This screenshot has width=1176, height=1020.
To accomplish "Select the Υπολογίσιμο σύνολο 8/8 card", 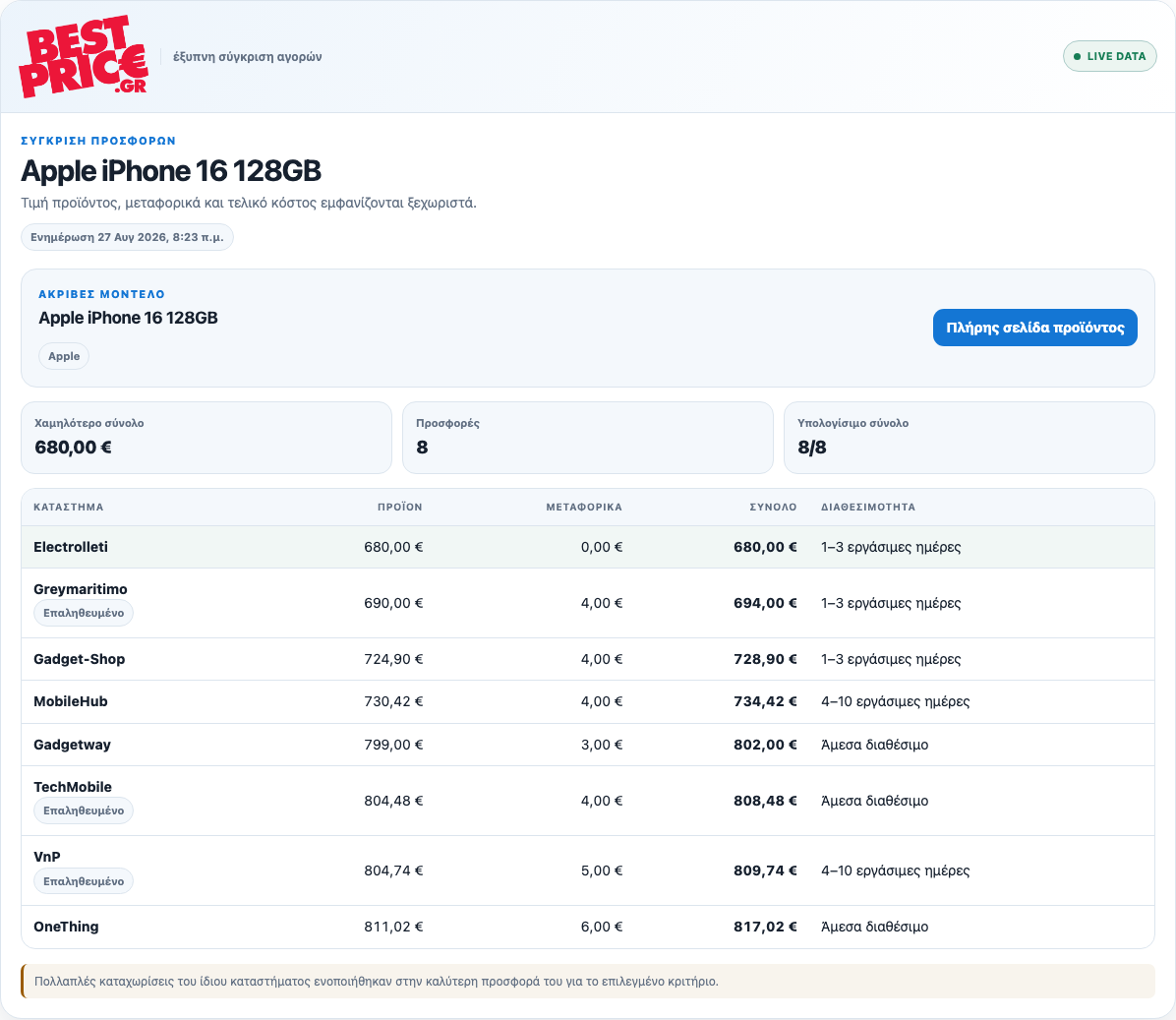I will pyautogui.click(x=969, y=438).
